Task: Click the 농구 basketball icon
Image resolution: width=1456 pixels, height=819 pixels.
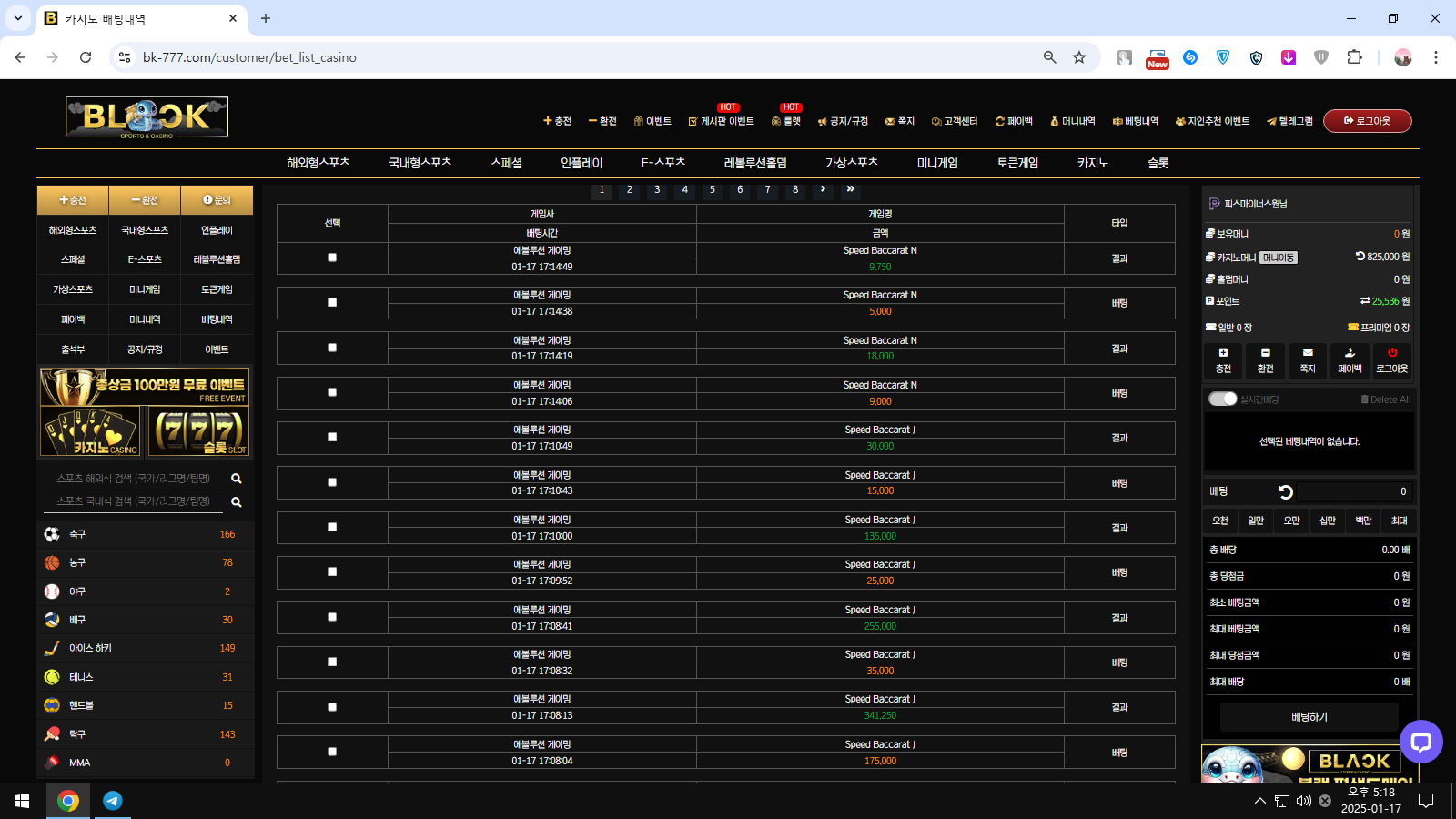Action: (52, 562)
